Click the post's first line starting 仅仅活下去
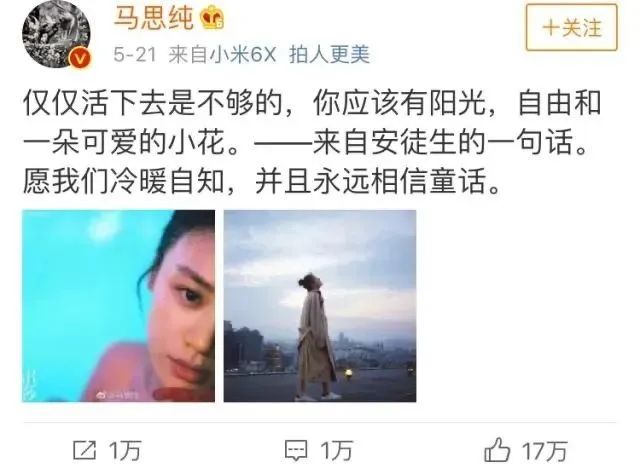 pyautogui.click(x=312, y=104)
